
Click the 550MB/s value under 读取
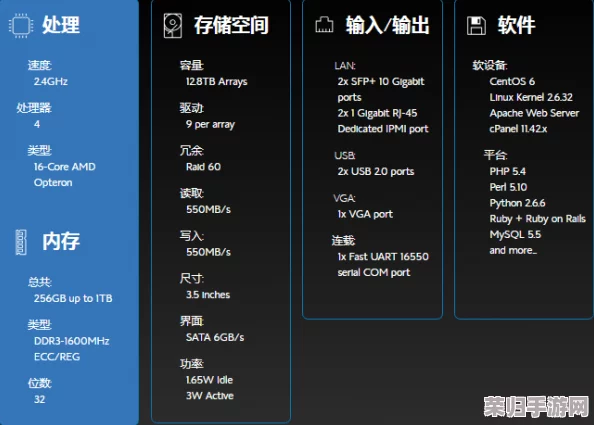[x=208, y=209]
